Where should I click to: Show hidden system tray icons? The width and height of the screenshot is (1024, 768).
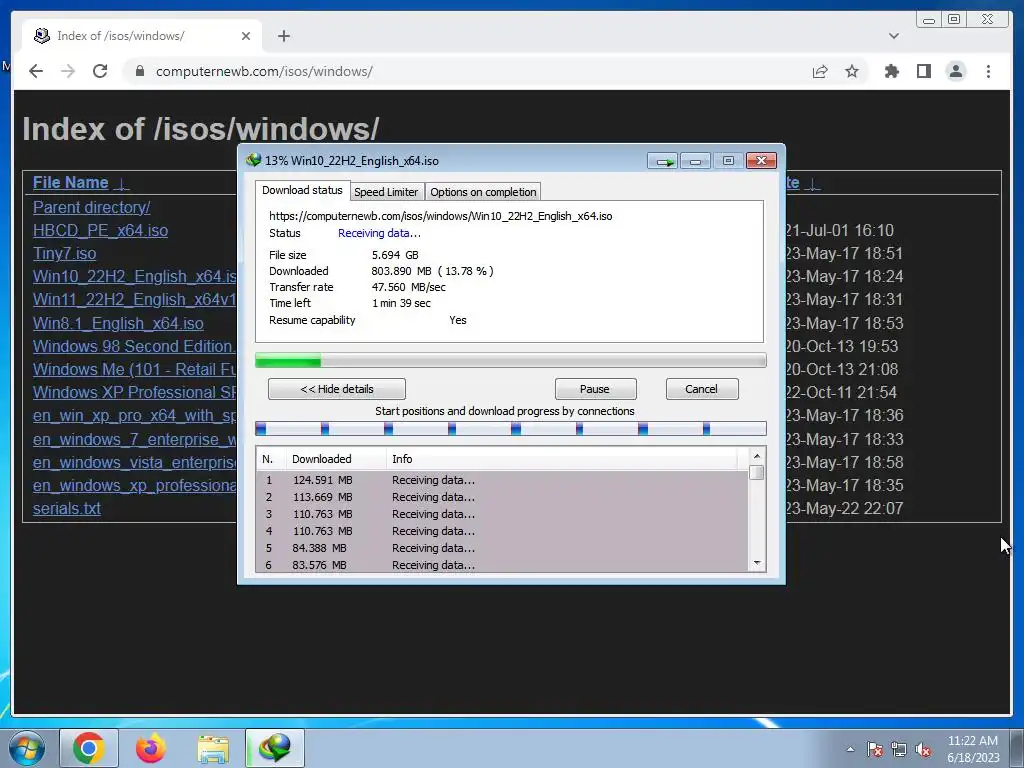point(850,749)
